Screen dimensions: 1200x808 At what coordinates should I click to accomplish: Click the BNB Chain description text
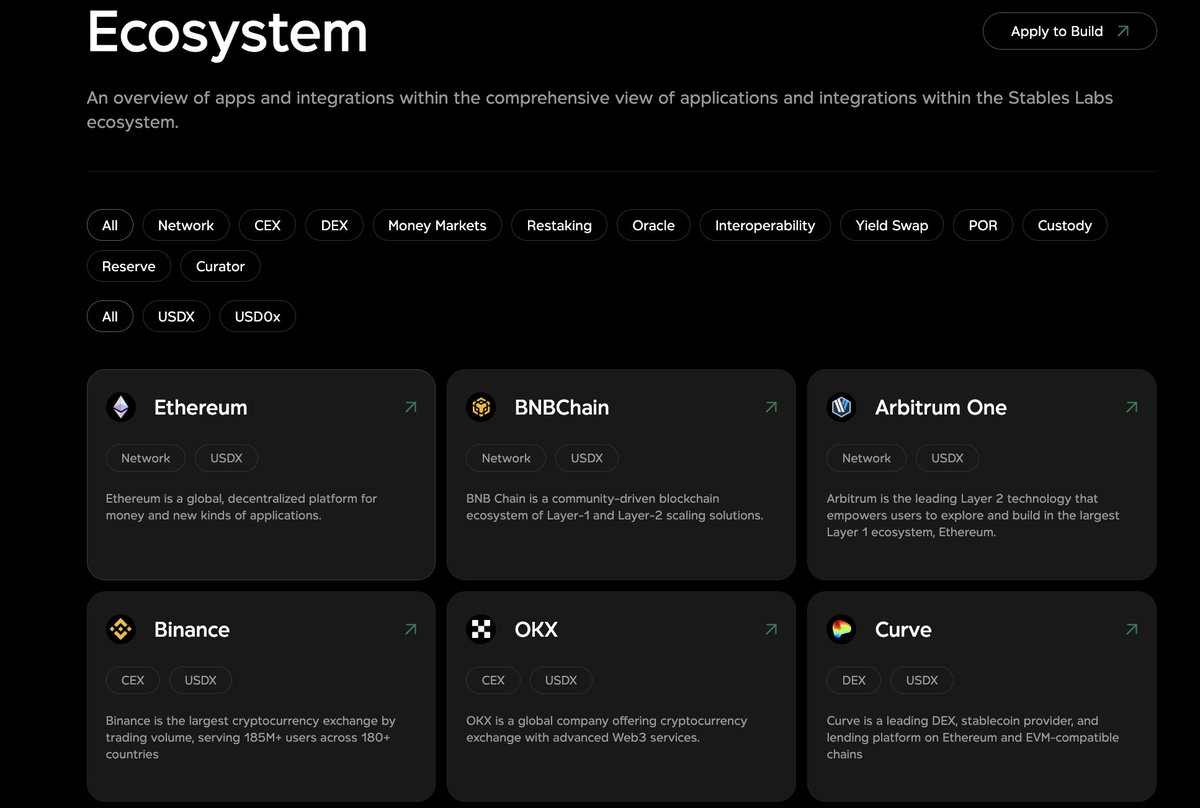pos(615,507)
